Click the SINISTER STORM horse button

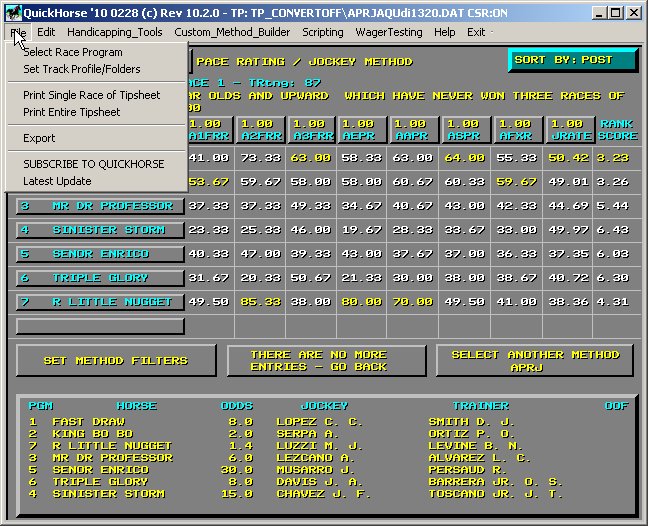[100, 230]
